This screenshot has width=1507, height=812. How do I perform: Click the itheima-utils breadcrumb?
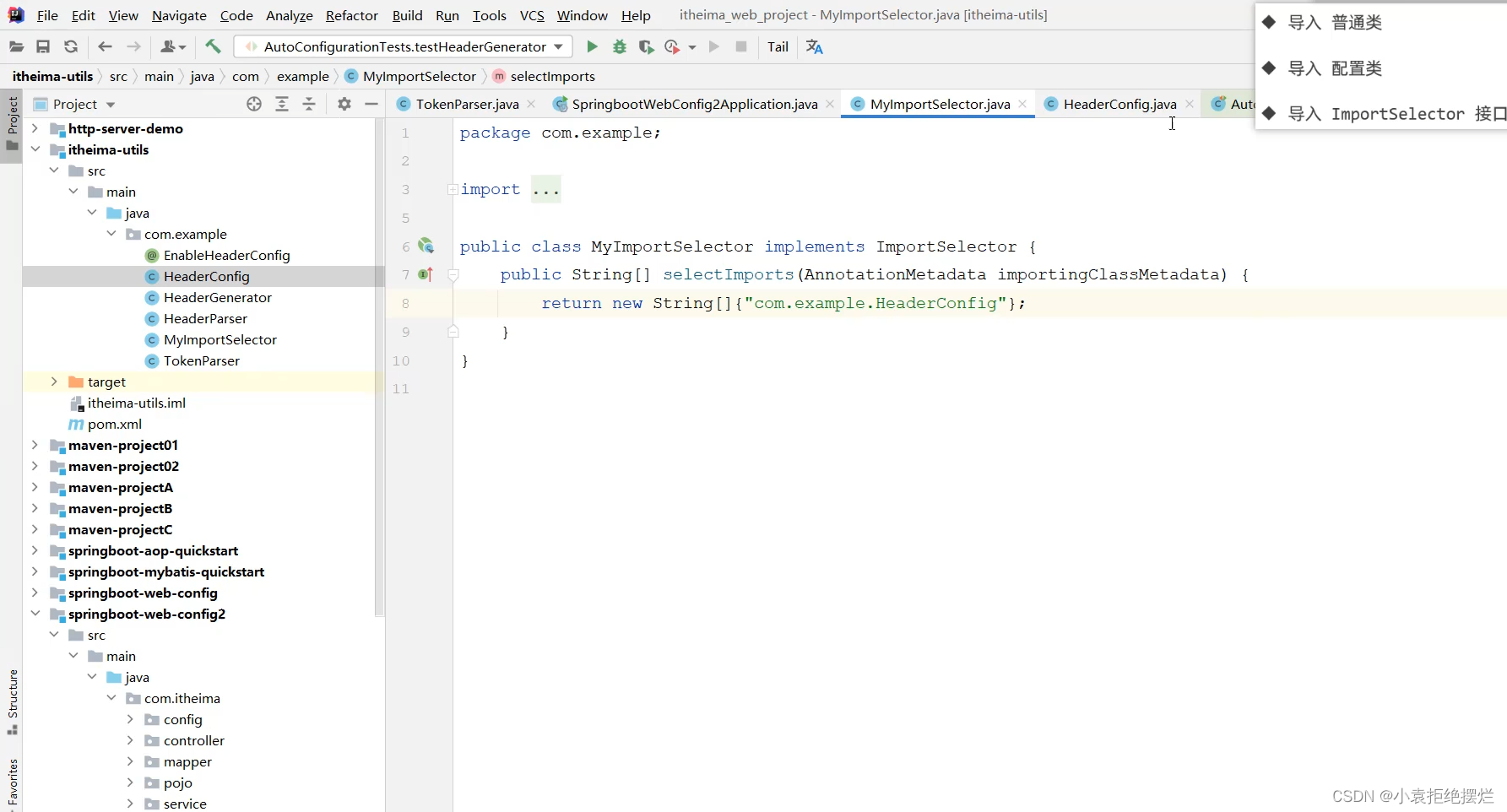point(53,76)
